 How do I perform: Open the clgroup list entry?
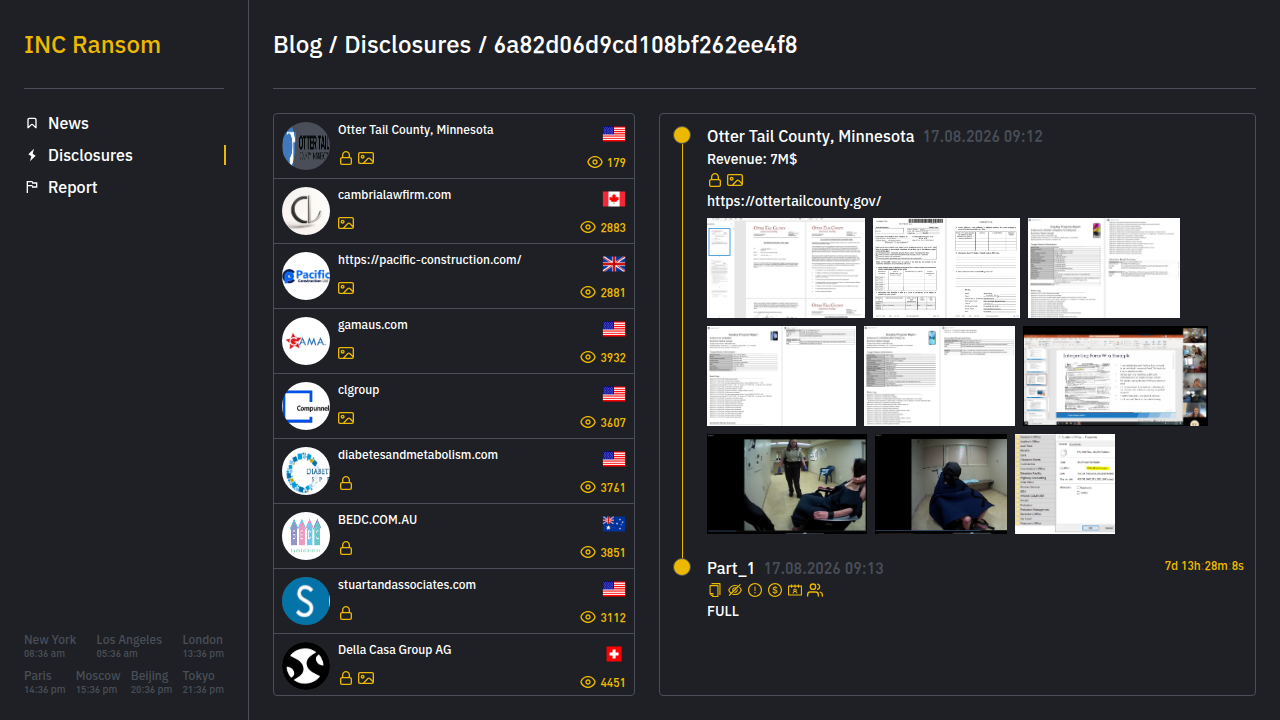pos(454,406)
